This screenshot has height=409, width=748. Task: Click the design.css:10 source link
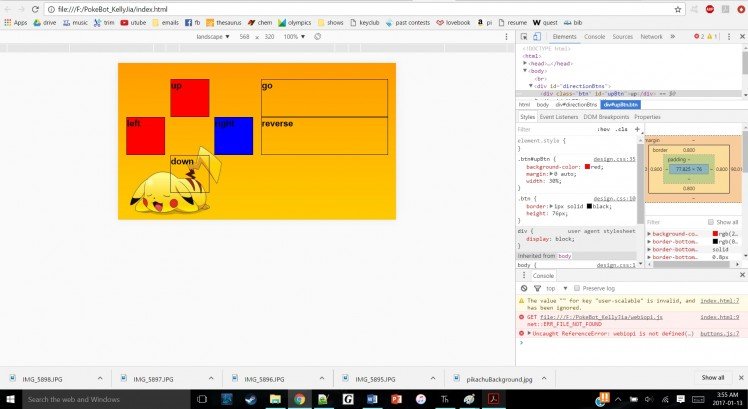pyautogui.click(x=614, y=199)
